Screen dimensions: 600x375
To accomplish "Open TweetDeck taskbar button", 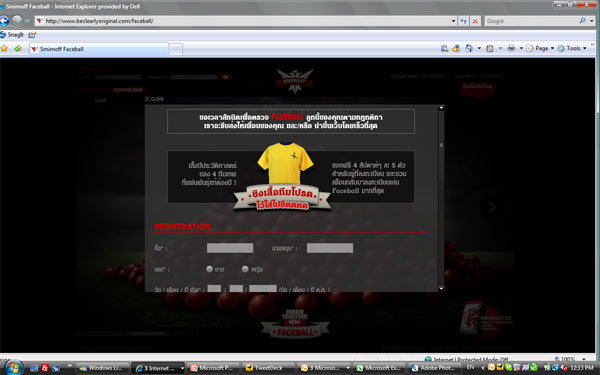I will pyautogui.click(x=269, y=368).
